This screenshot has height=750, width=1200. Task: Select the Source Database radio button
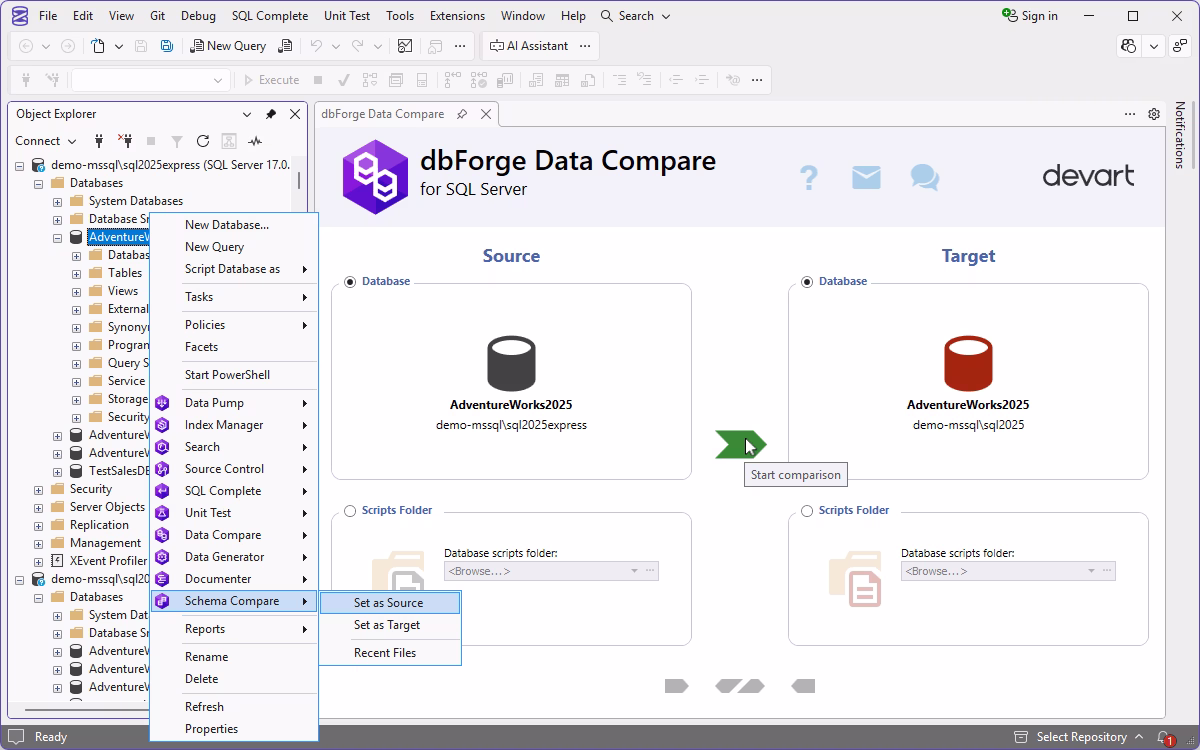pyautogui.click(x=350, y=282)
